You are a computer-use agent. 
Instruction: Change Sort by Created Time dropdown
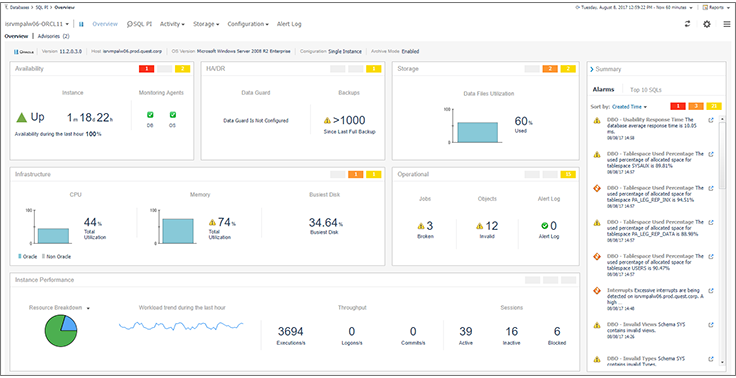pos(629,107)
